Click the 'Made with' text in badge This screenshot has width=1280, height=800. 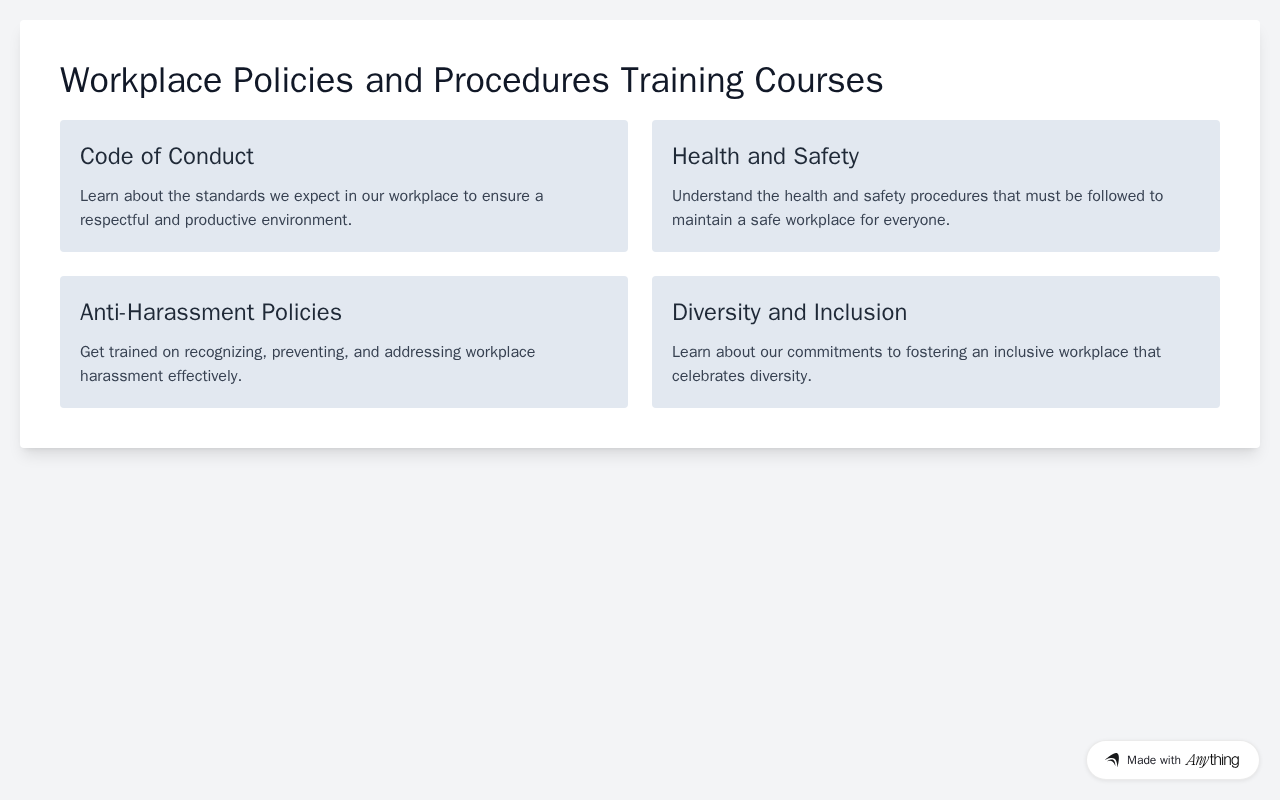(x=1154, y=760)
